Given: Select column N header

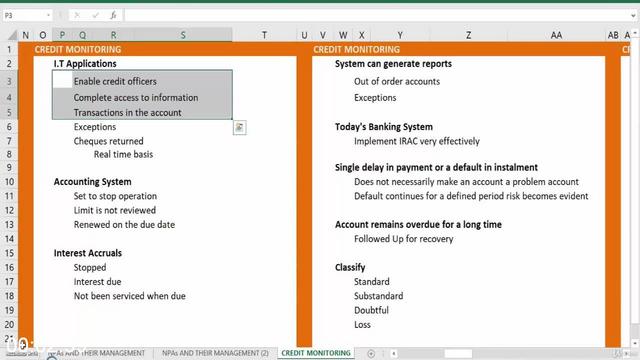Looking at the screenshot, I should (25, 35).
